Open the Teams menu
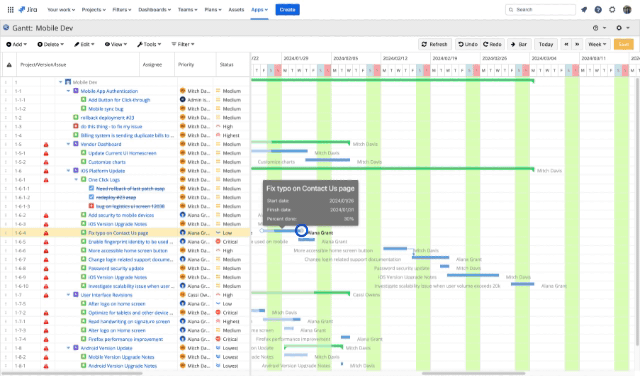 188,9
